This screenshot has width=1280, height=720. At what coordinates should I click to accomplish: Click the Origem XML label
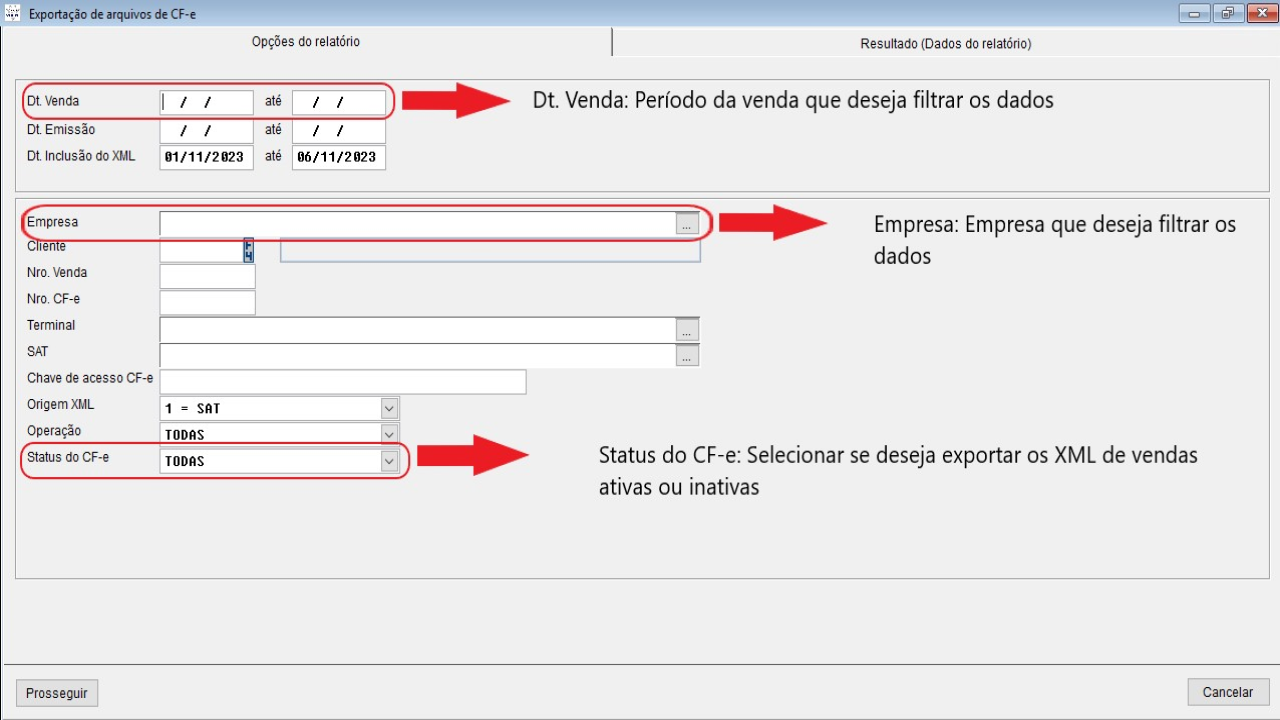click(x=60, y=405)
